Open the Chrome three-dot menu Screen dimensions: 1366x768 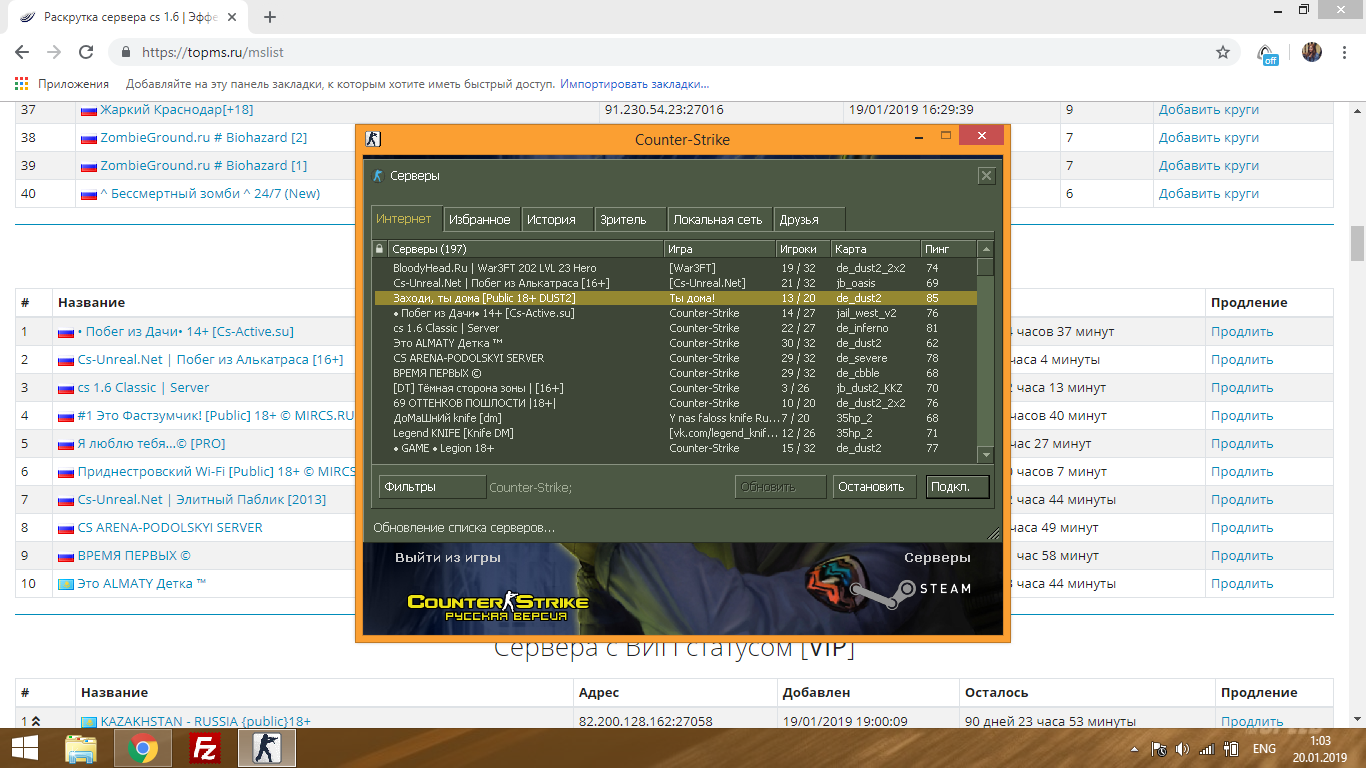click(x=1344, y=52)
